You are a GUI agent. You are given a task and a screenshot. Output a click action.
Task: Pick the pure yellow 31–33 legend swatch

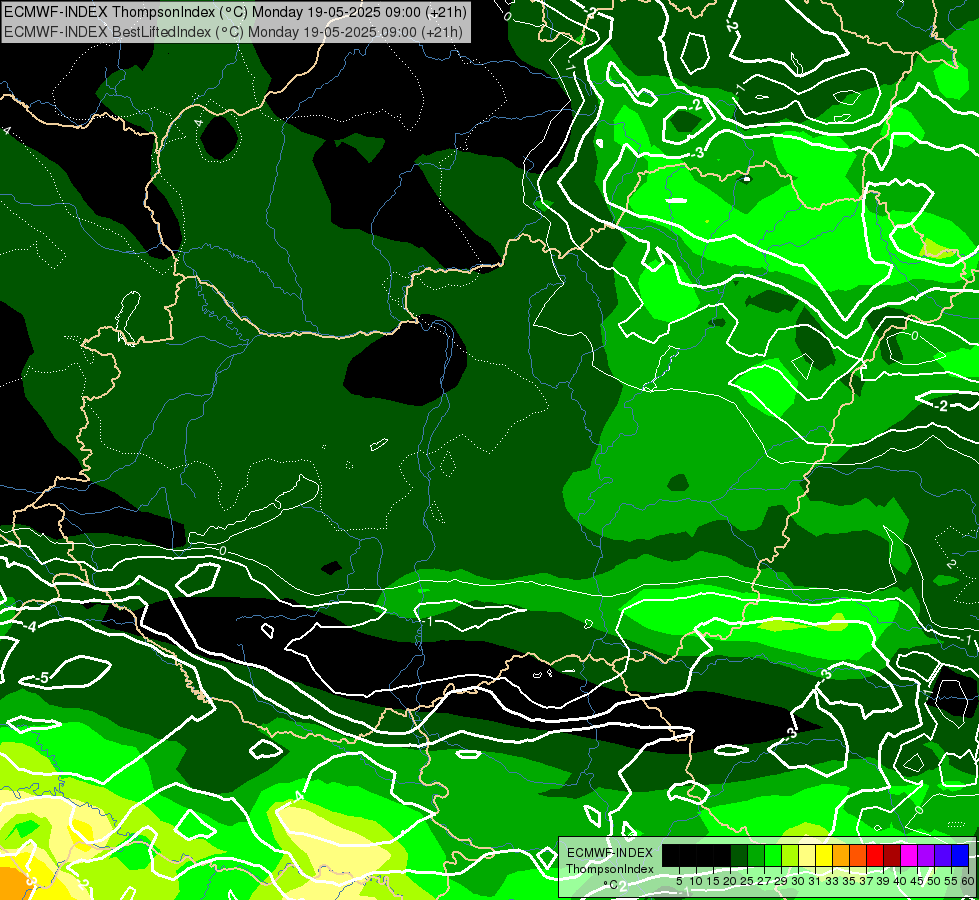pyautogui.click(x=824, y=855)
